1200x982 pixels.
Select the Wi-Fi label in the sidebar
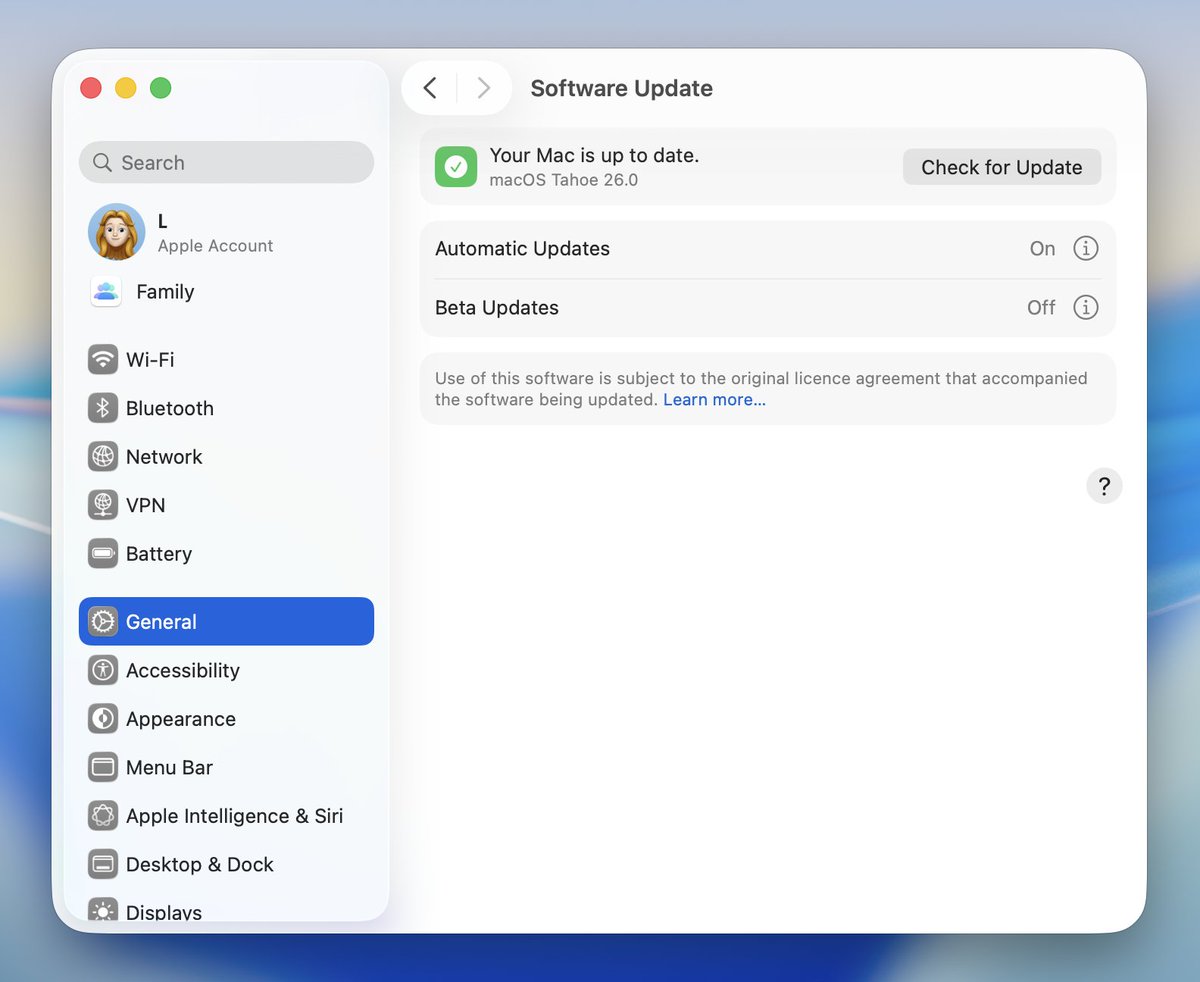(x=150, y=359)
